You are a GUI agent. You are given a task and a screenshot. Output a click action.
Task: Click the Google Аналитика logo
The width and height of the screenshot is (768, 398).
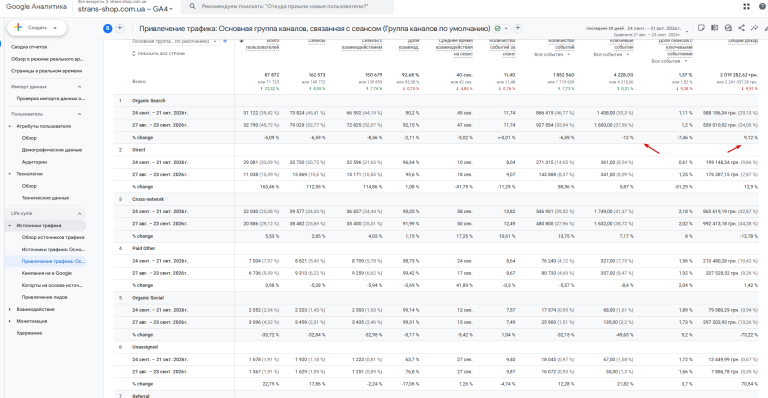coord(36,6)
